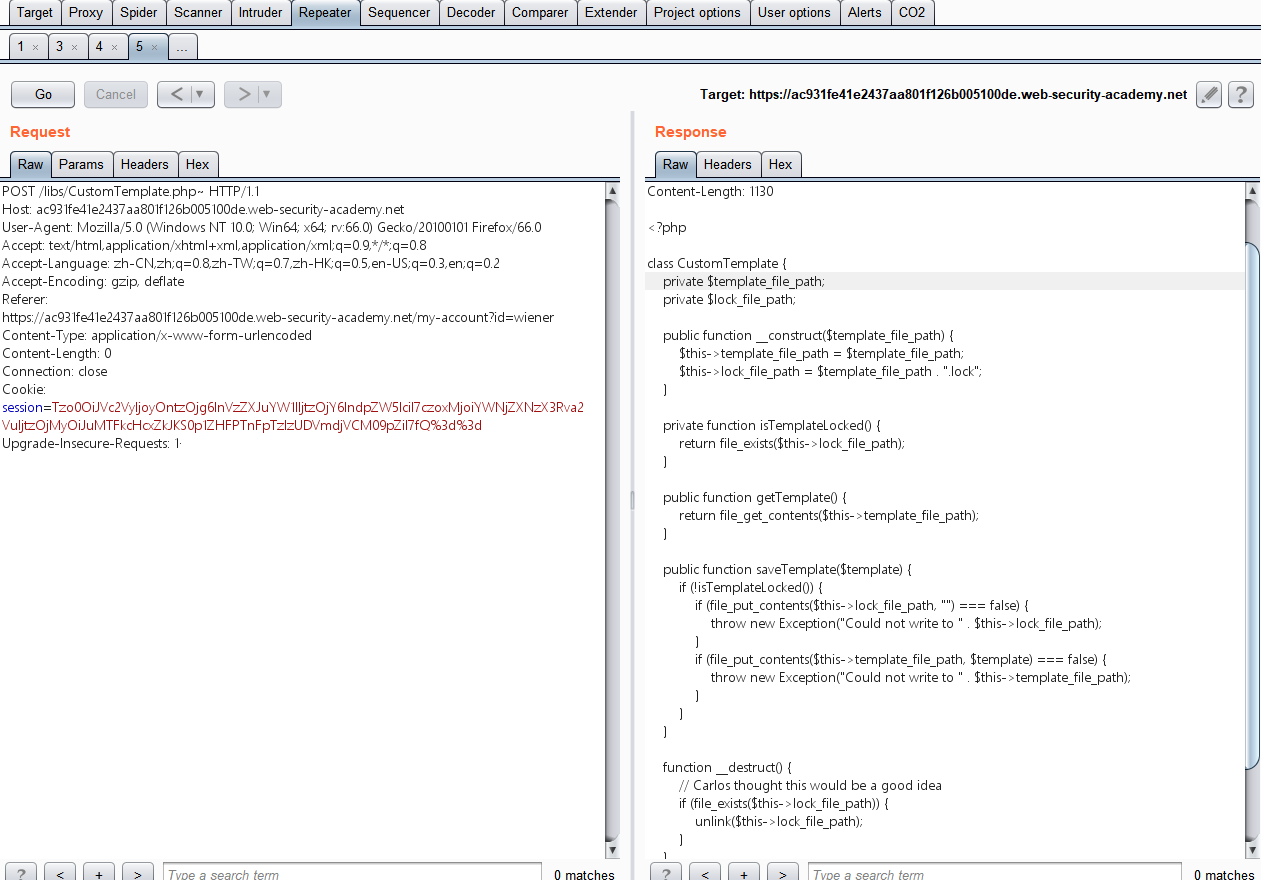1261x880 pixels.
Task: Open the CO2 extension tab
Action: [912, 13]
